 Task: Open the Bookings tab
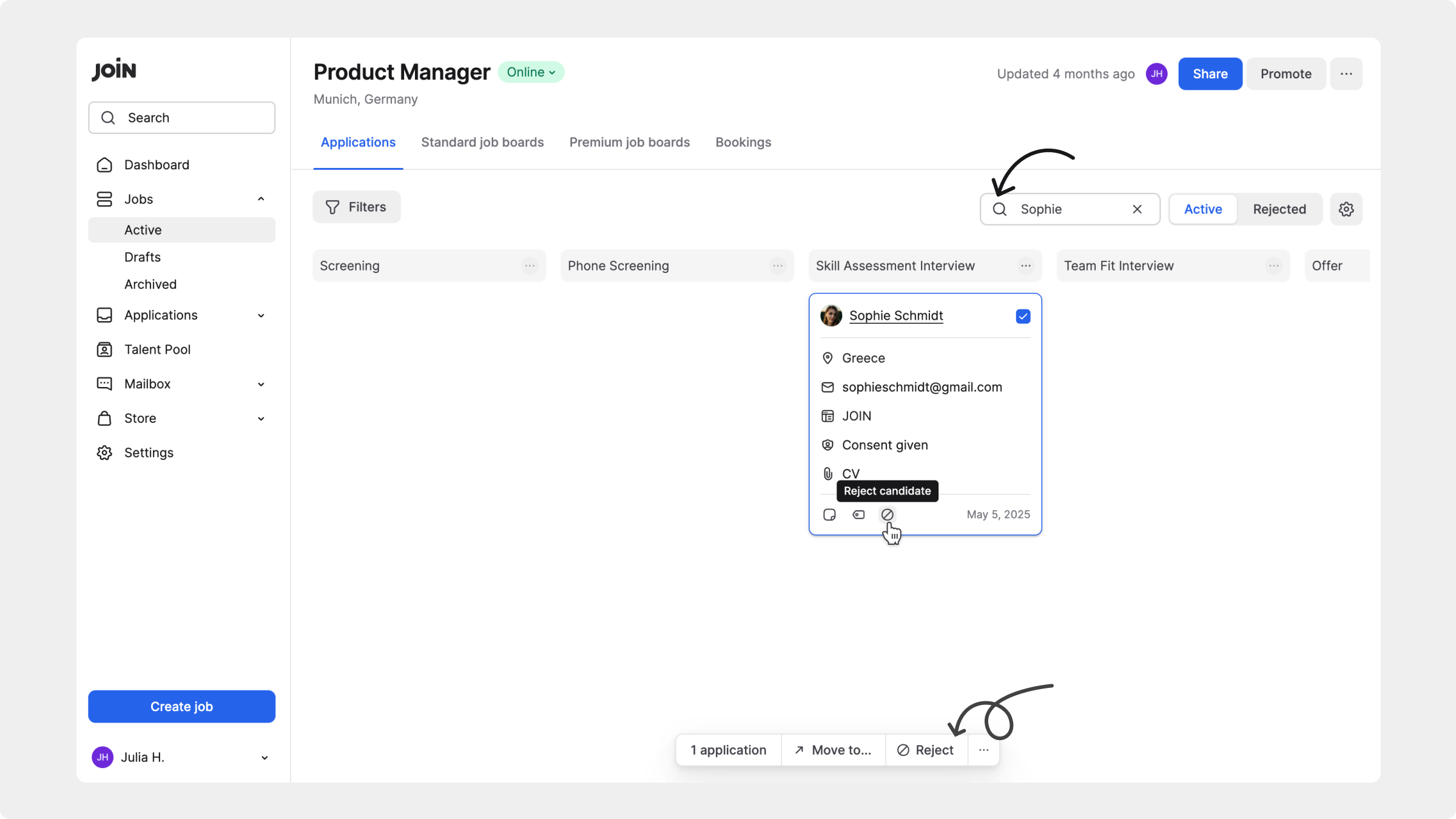click(743, 142)
